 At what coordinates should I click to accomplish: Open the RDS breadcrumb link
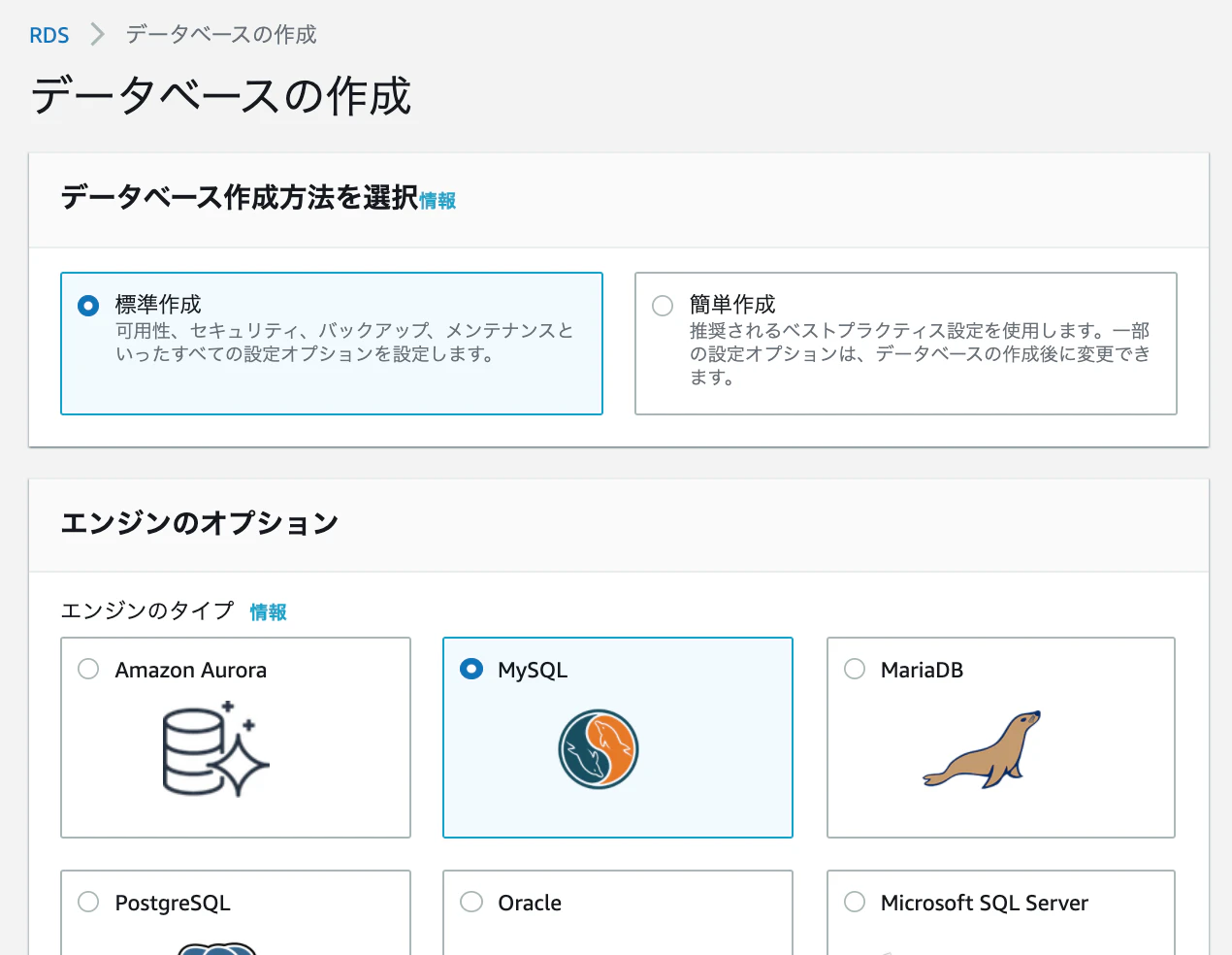(x=49, y=36)
